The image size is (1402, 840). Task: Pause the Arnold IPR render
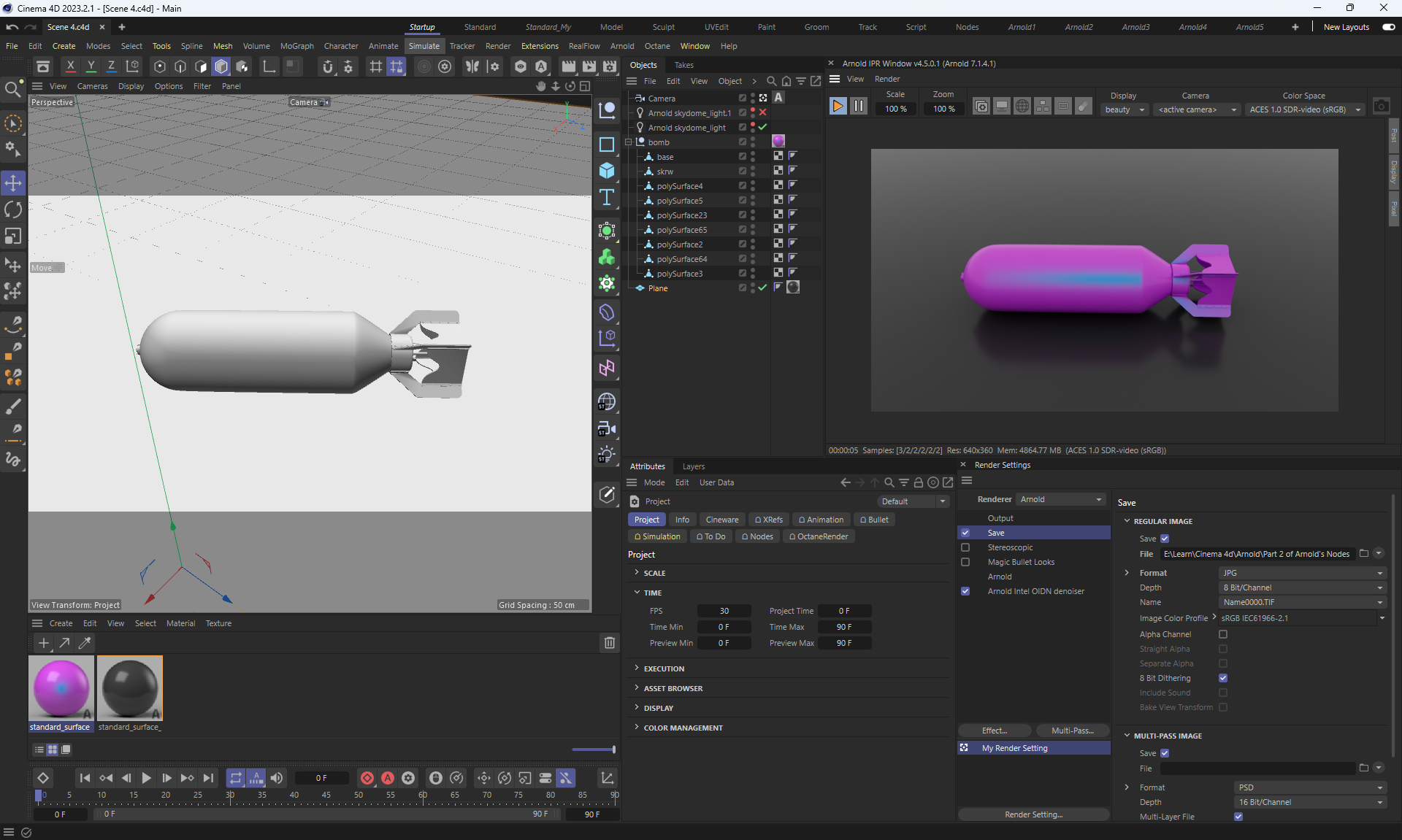859,107
